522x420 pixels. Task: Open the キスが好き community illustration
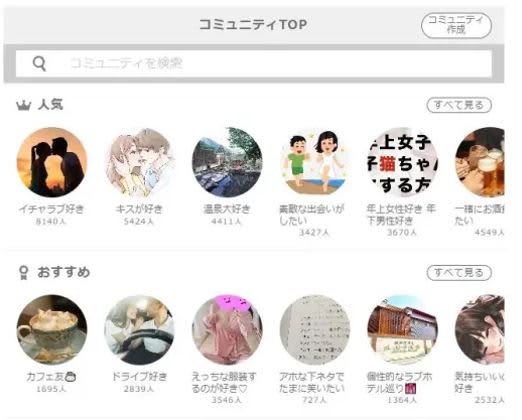pyautogui.click(x=139, y=162)
